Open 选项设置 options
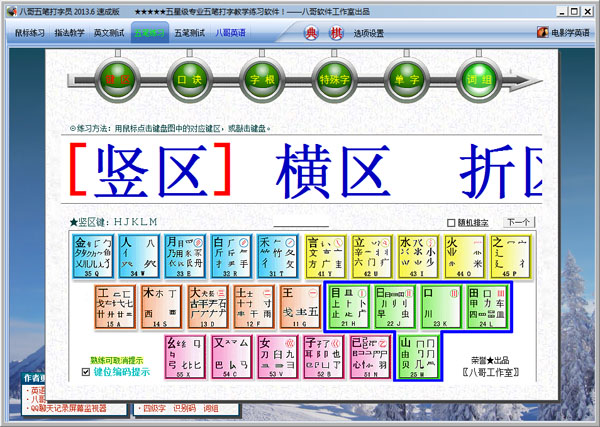The height and width of the screenshot is (427, 600). click(x=368, y=33)
